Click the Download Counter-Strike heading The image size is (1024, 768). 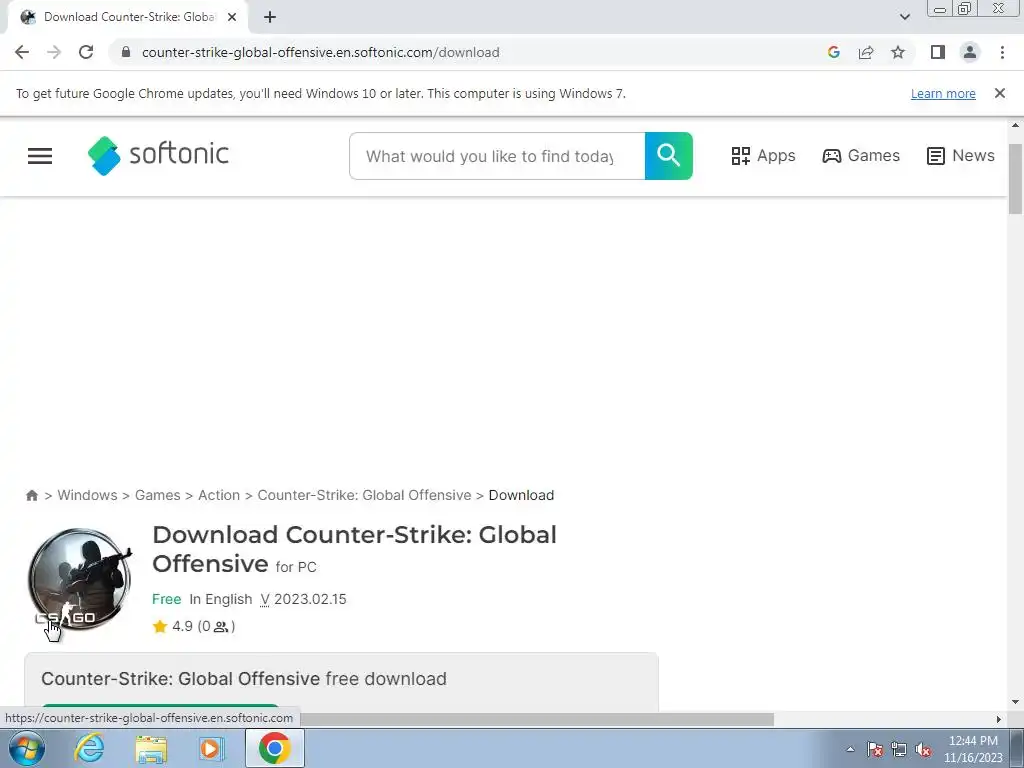click(355, 549)
